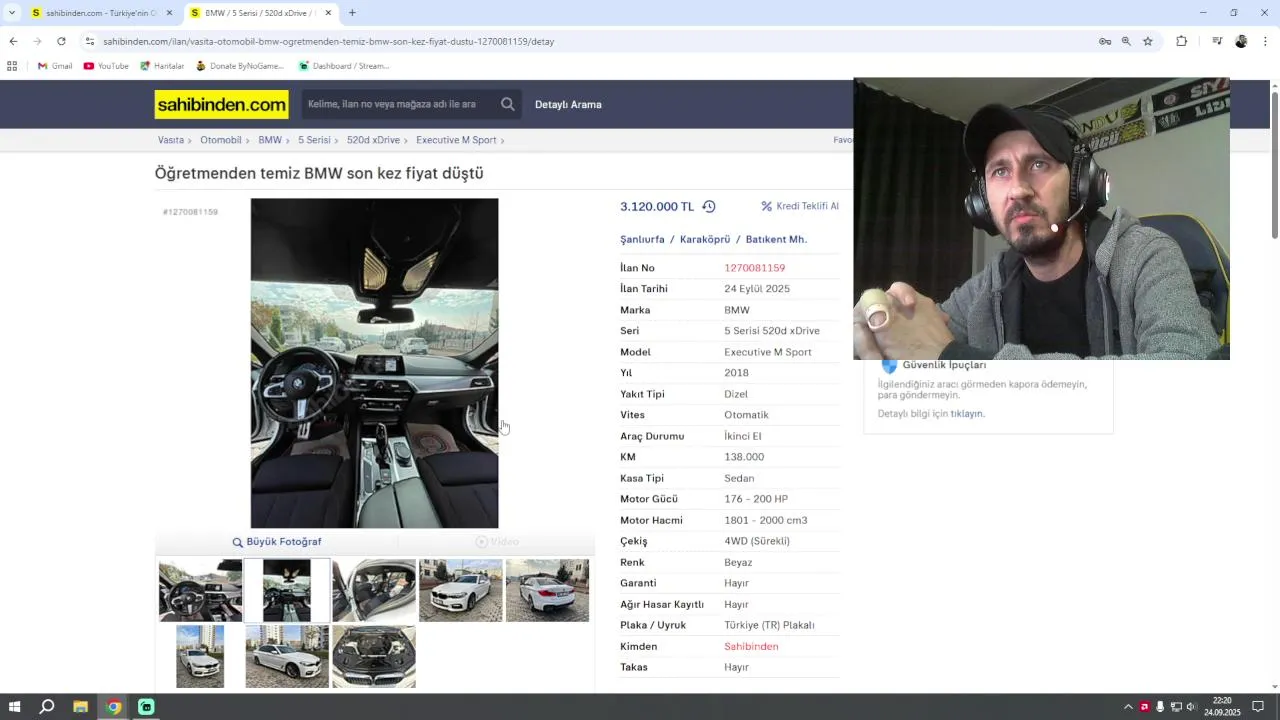Close the sahibinden.com Türkiye'nin tab
This screenshot has width=1280, height=720.
[169, 13]
